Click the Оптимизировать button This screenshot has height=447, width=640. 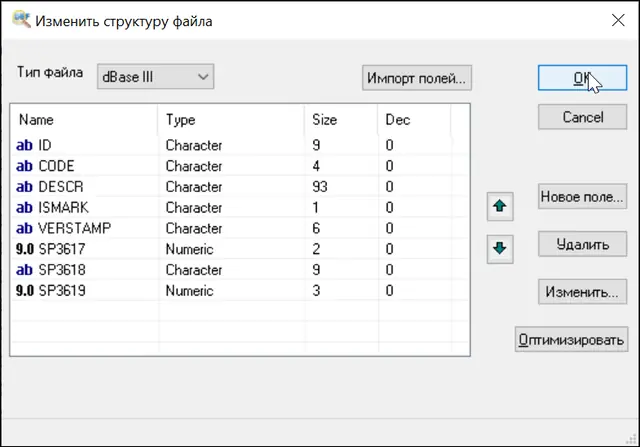(571, 339)
